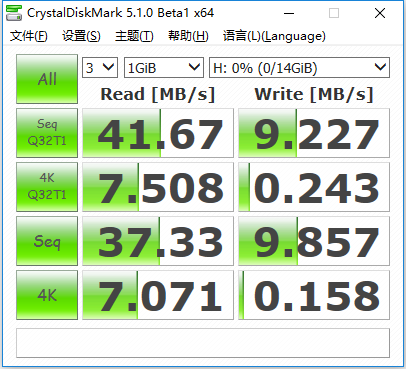Run all benchmarks with the All button
406x369 pixels.
[x=47, y=79]
